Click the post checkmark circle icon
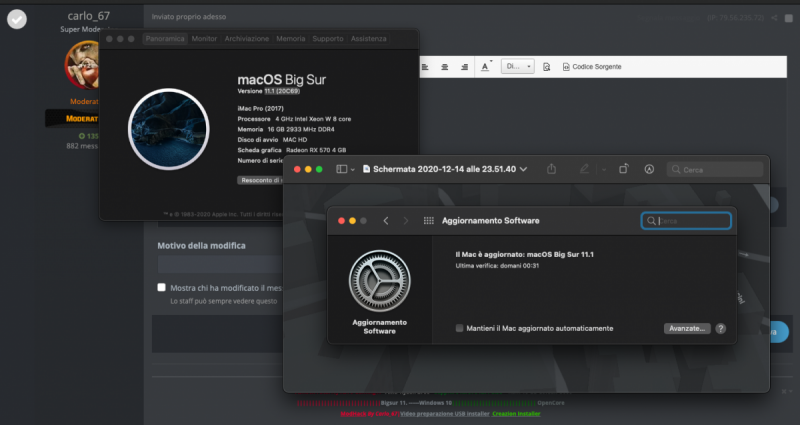 17,19
